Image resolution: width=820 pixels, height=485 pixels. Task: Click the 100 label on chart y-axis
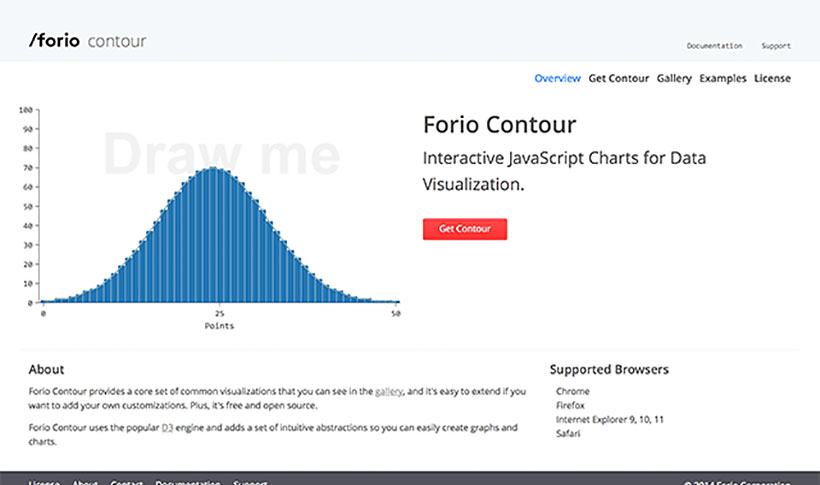pos(26,110)
